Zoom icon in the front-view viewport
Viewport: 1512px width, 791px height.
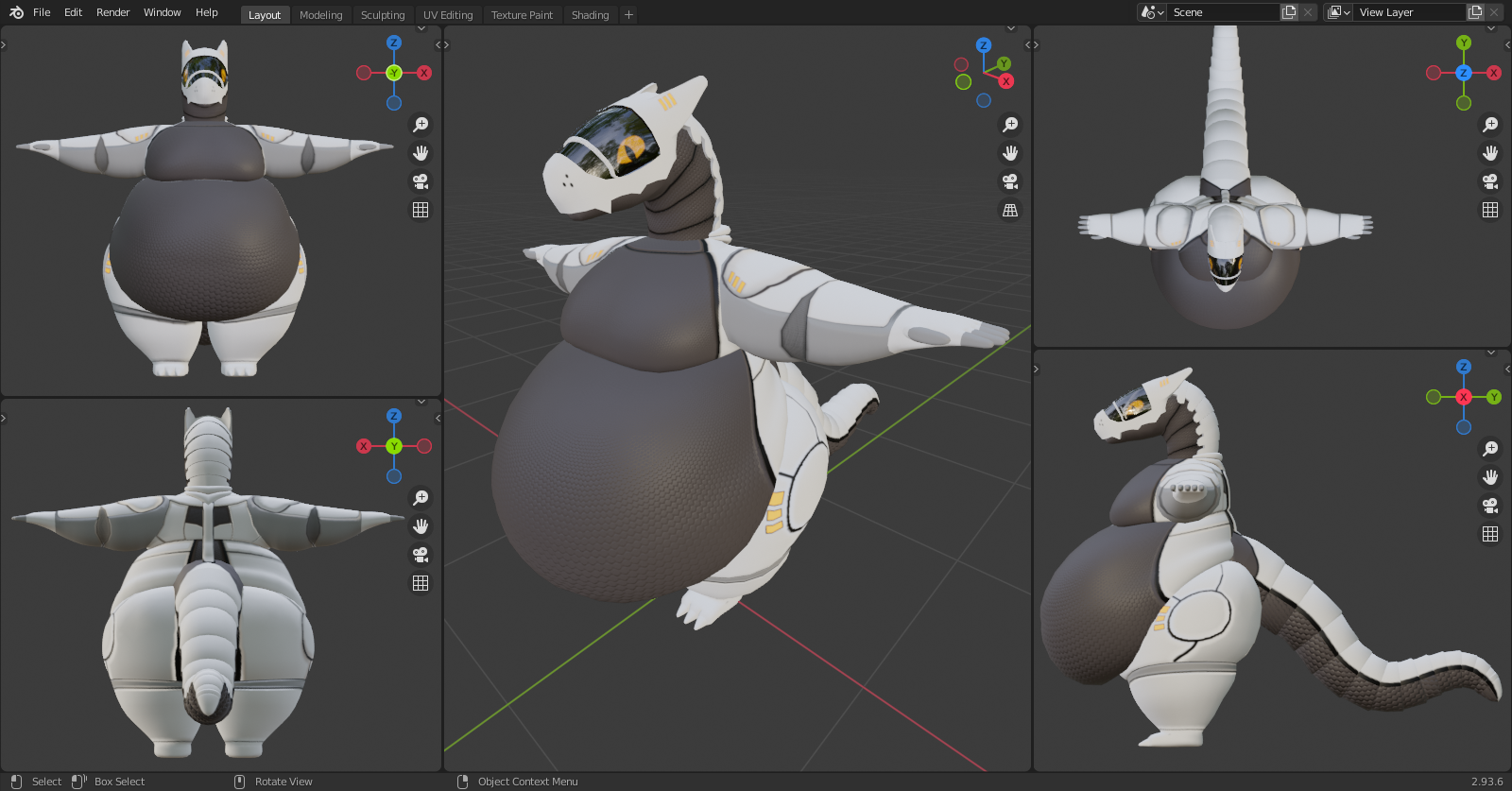(421, 125)
